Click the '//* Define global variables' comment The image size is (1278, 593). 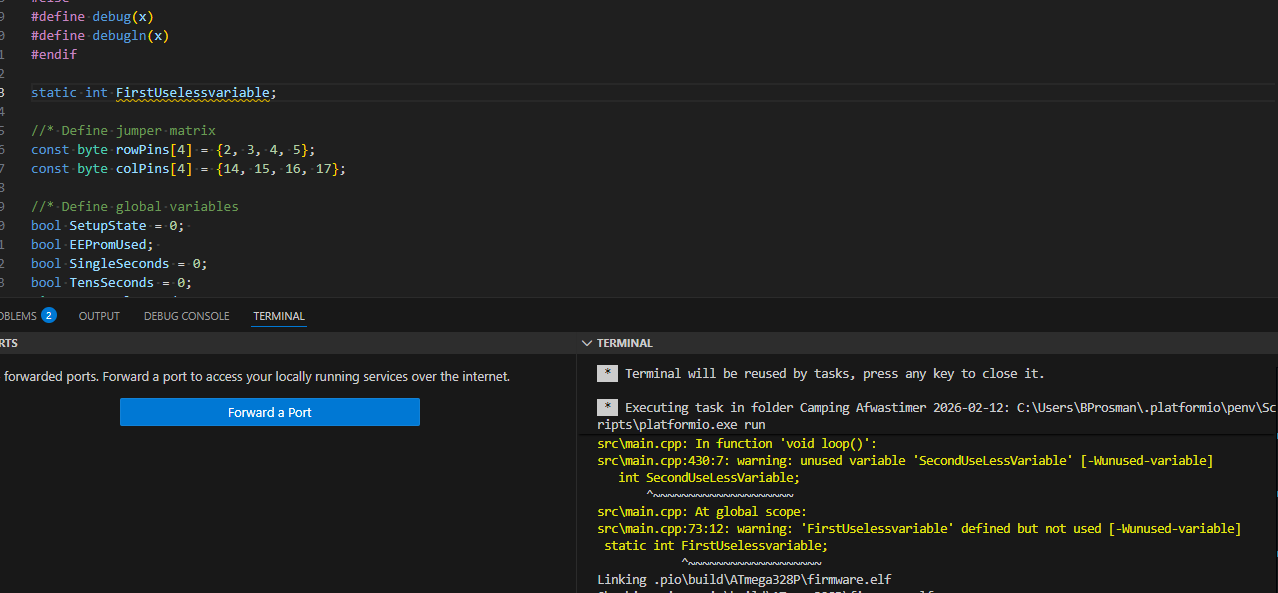pyautogui.click(x=135, y=206)
